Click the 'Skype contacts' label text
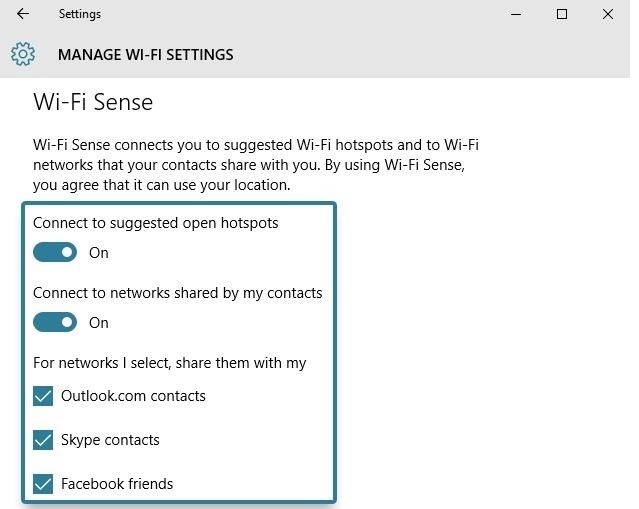The height and width of the screenshot is (509, 639). [110, 440]
